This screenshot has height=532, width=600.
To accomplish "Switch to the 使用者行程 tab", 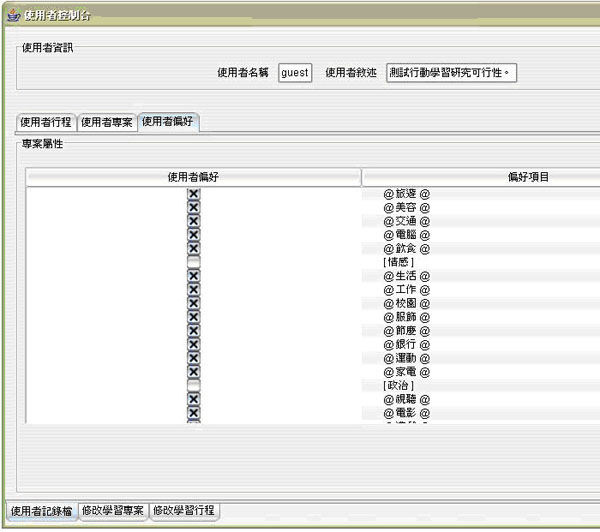I will [x=46, y=123].
